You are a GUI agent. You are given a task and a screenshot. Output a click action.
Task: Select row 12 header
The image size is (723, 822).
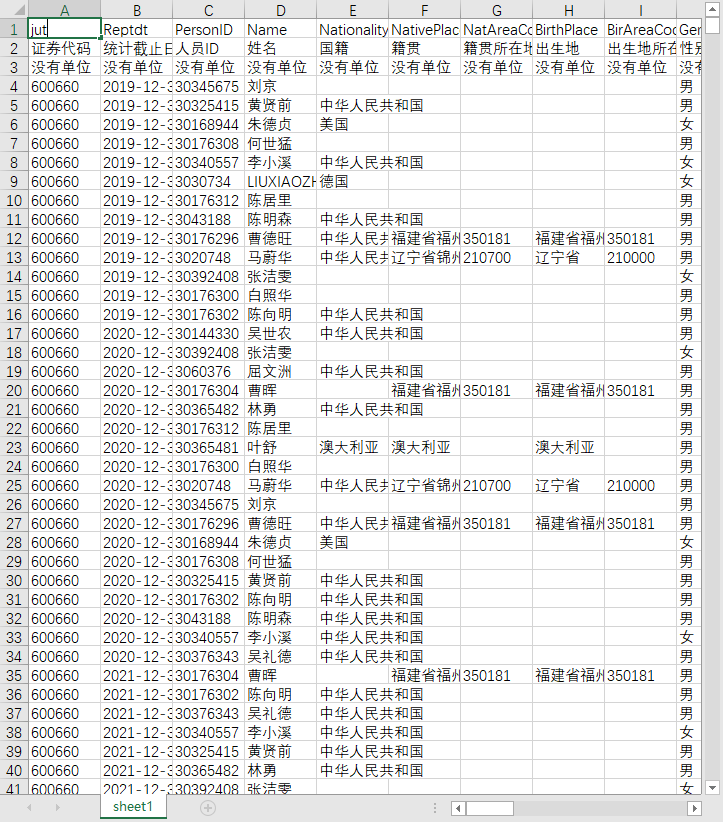pos(14,239)
